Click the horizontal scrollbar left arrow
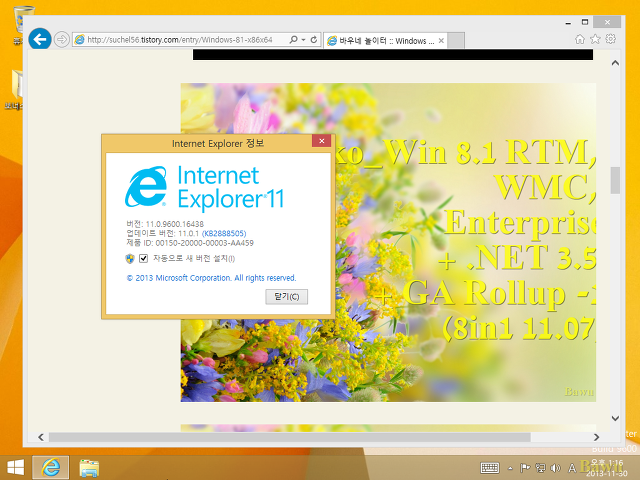Image resolution: width=640 pixels, height=480 pixels. (x=41, y=437)
